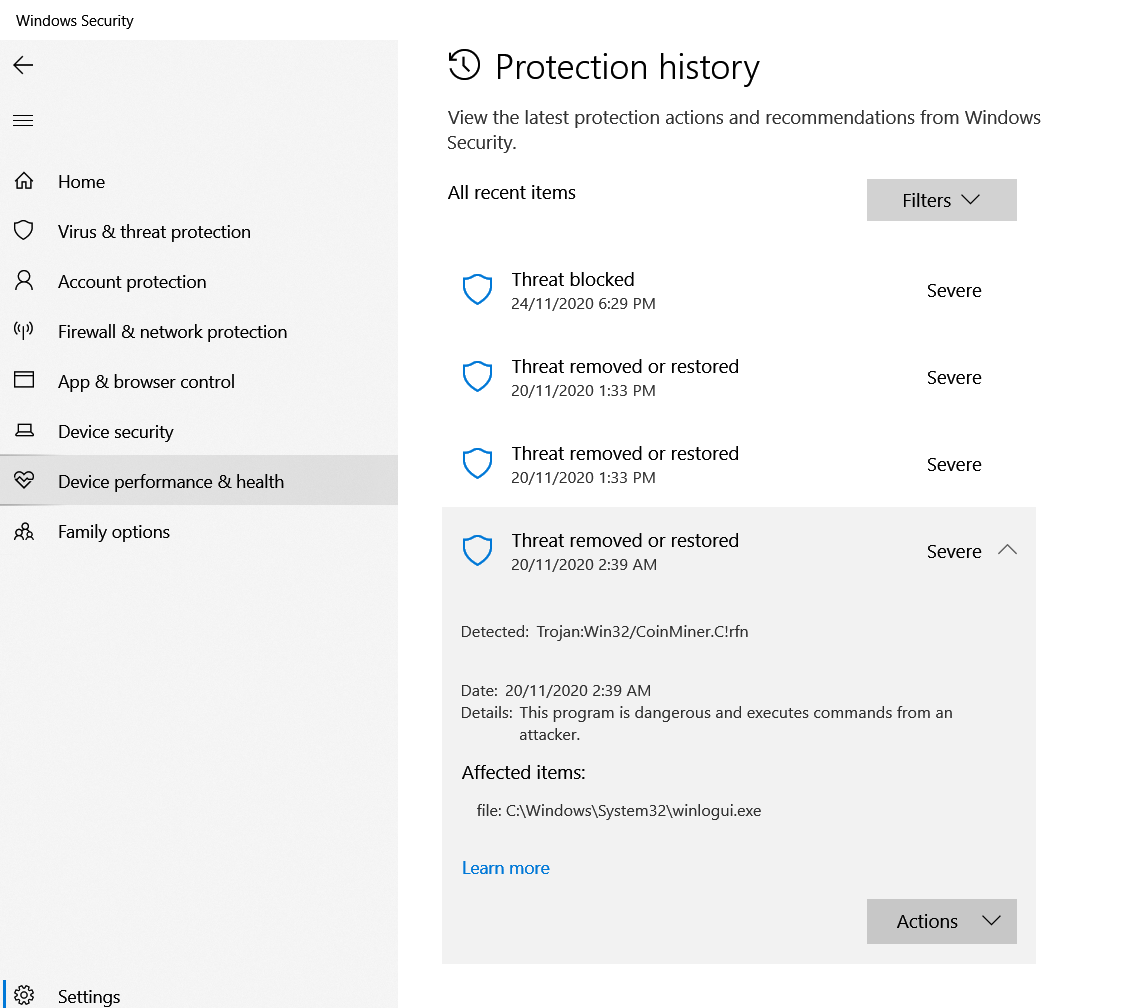Click the Firewall & network antenna icon

pos(24,331)
